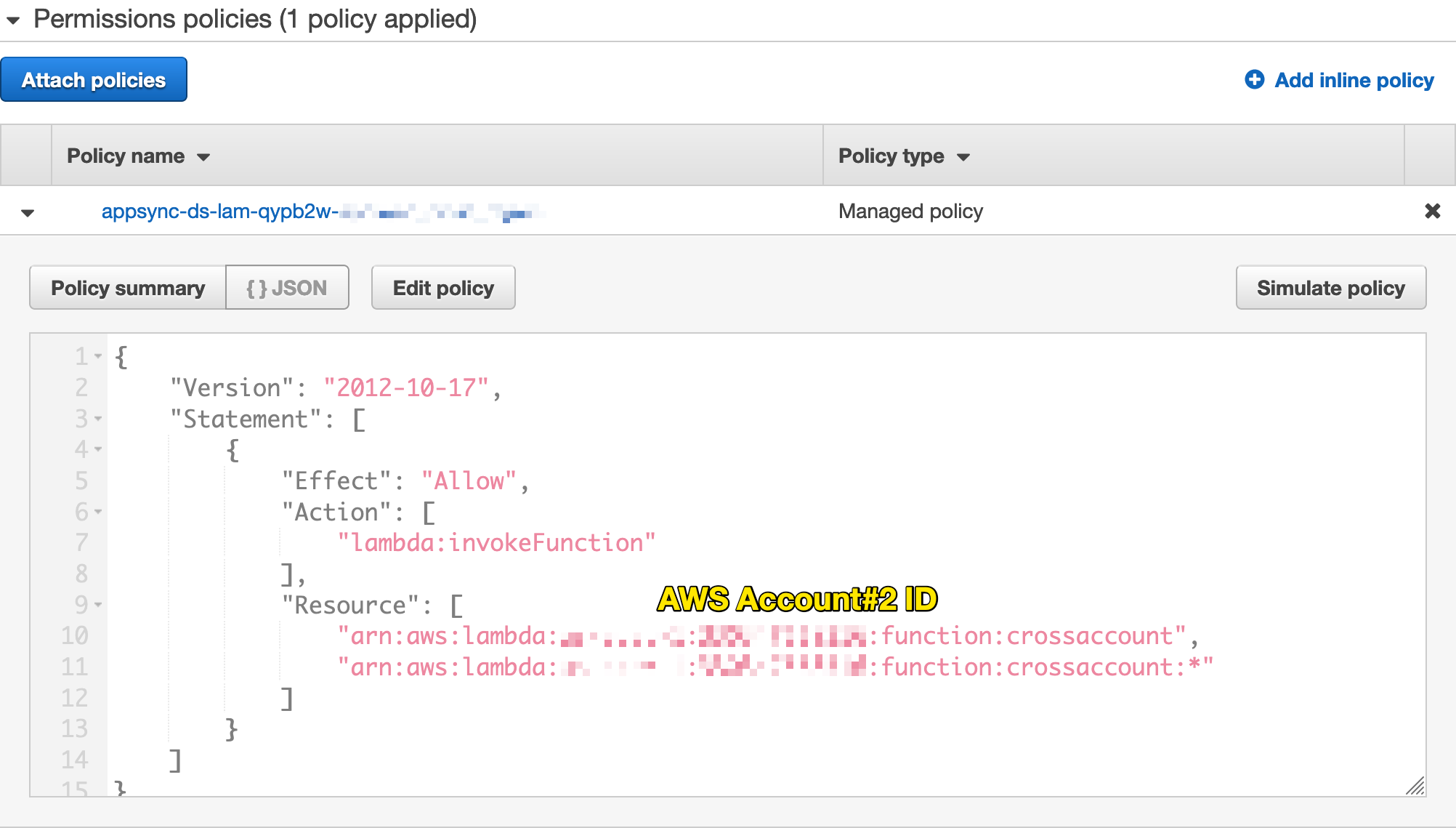1456x828 pixels.
Task: Select the {} JSON tab
Action: coord(287,288)
